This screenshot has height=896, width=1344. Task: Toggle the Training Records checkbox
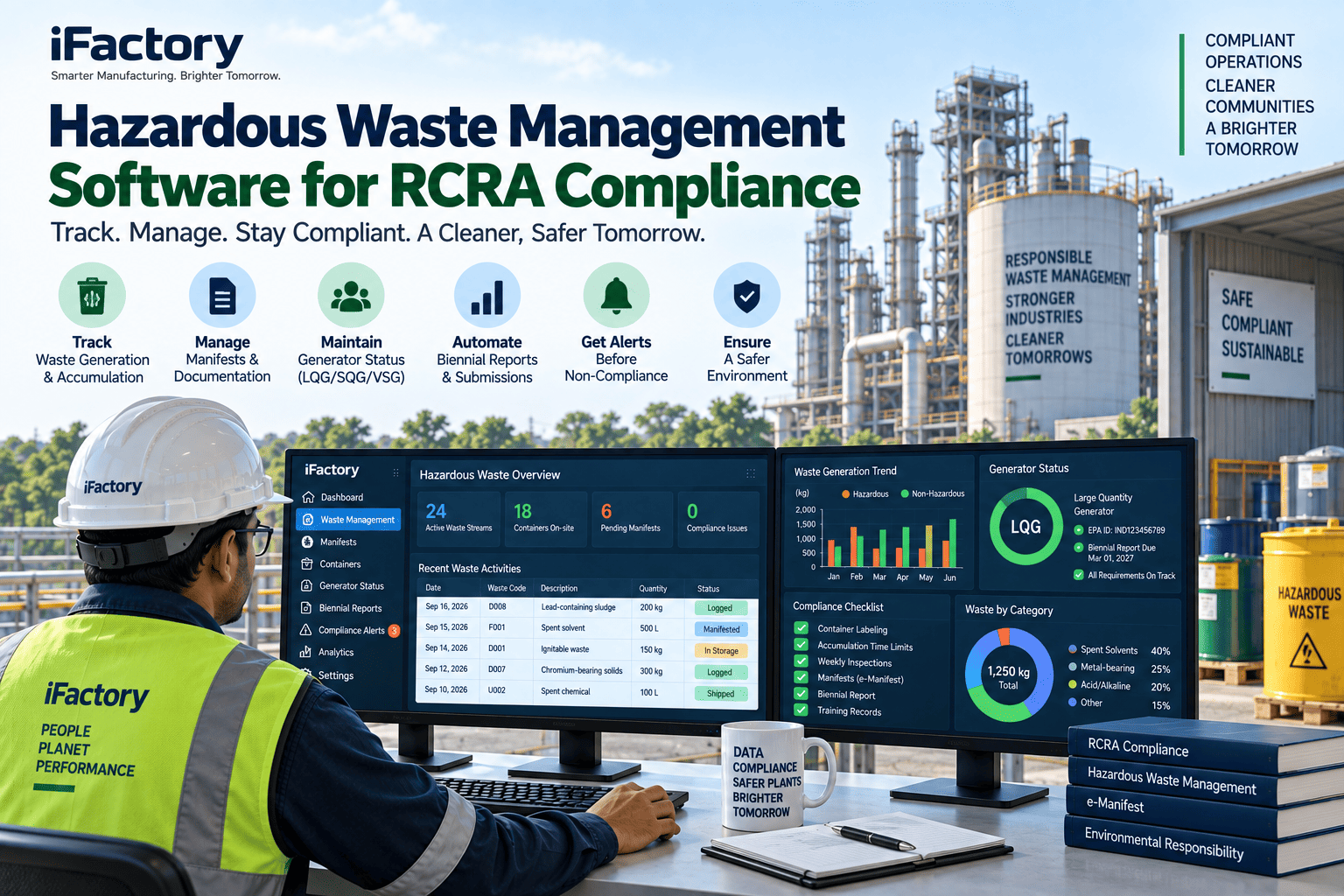(x=801, y=710)
